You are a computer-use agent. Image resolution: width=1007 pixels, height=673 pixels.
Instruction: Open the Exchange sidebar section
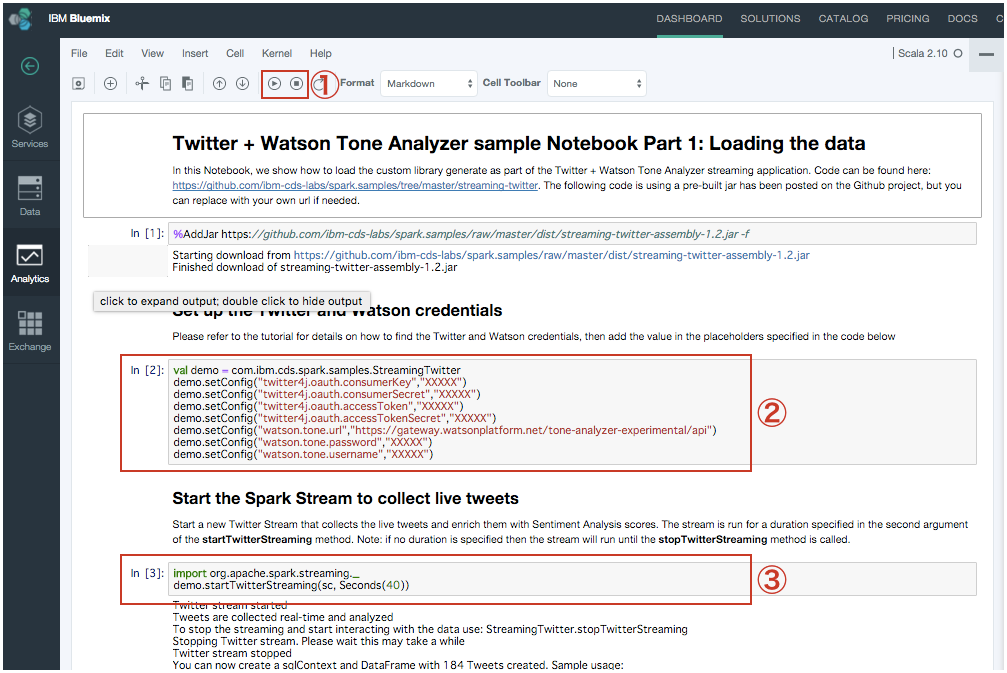click(x=30, y=331)
